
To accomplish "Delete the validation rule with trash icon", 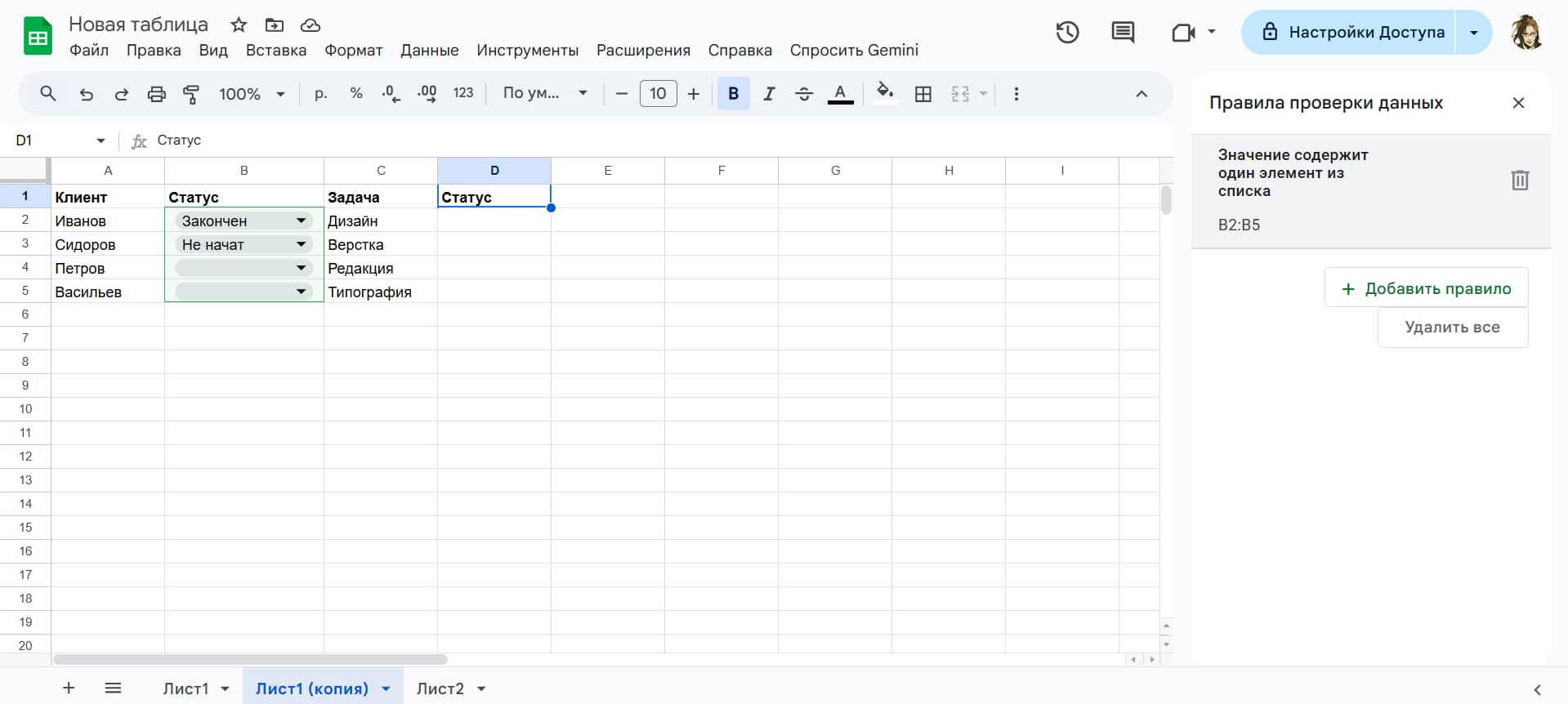I will (1519, 180).
